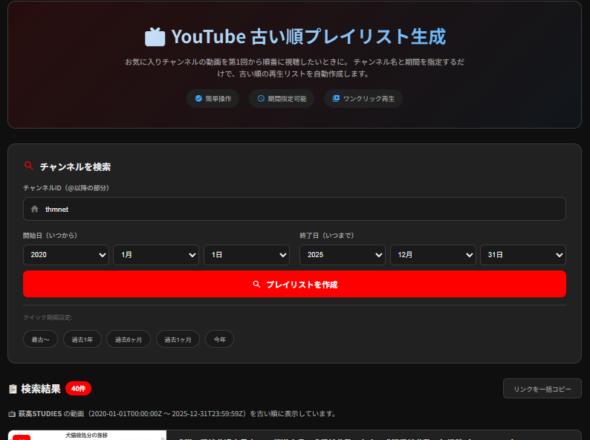Open the start day dropdown showing 1日
590x440 pixels.
pos(246,255)
